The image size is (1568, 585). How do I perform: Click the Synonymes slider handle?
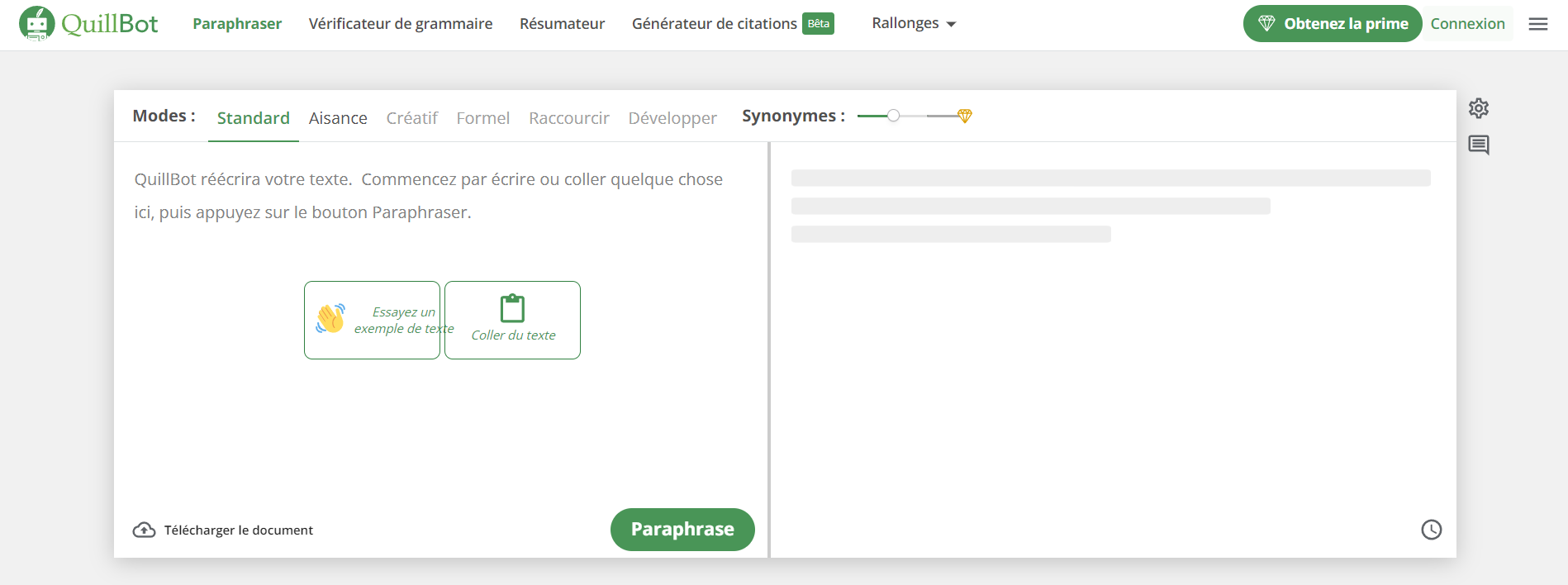pyautogui.click(x=893, y=116)
